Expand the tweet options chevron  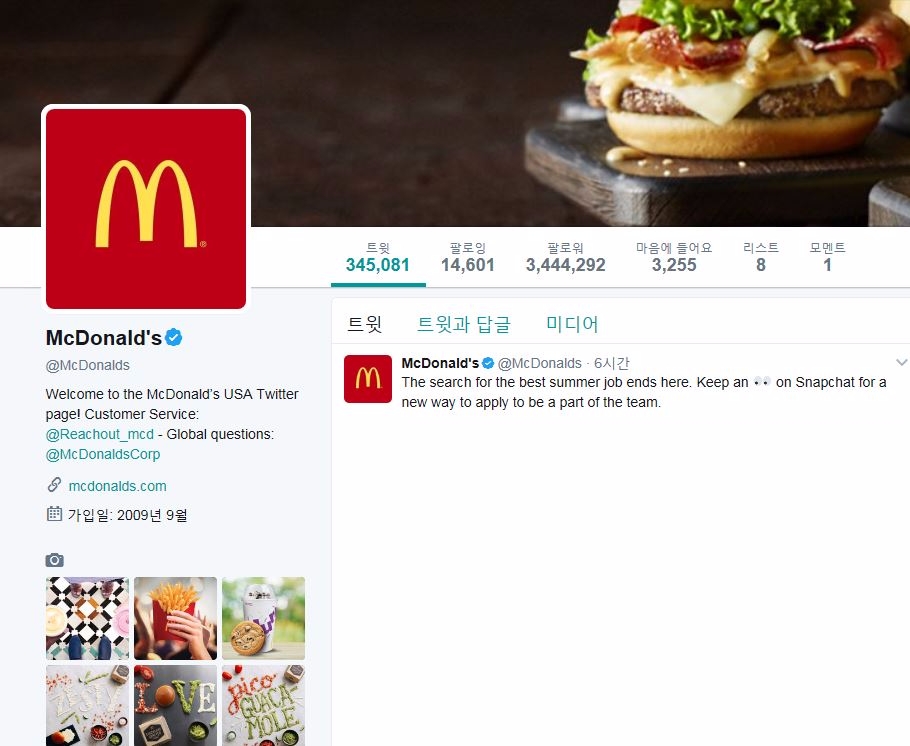(901, 362)
